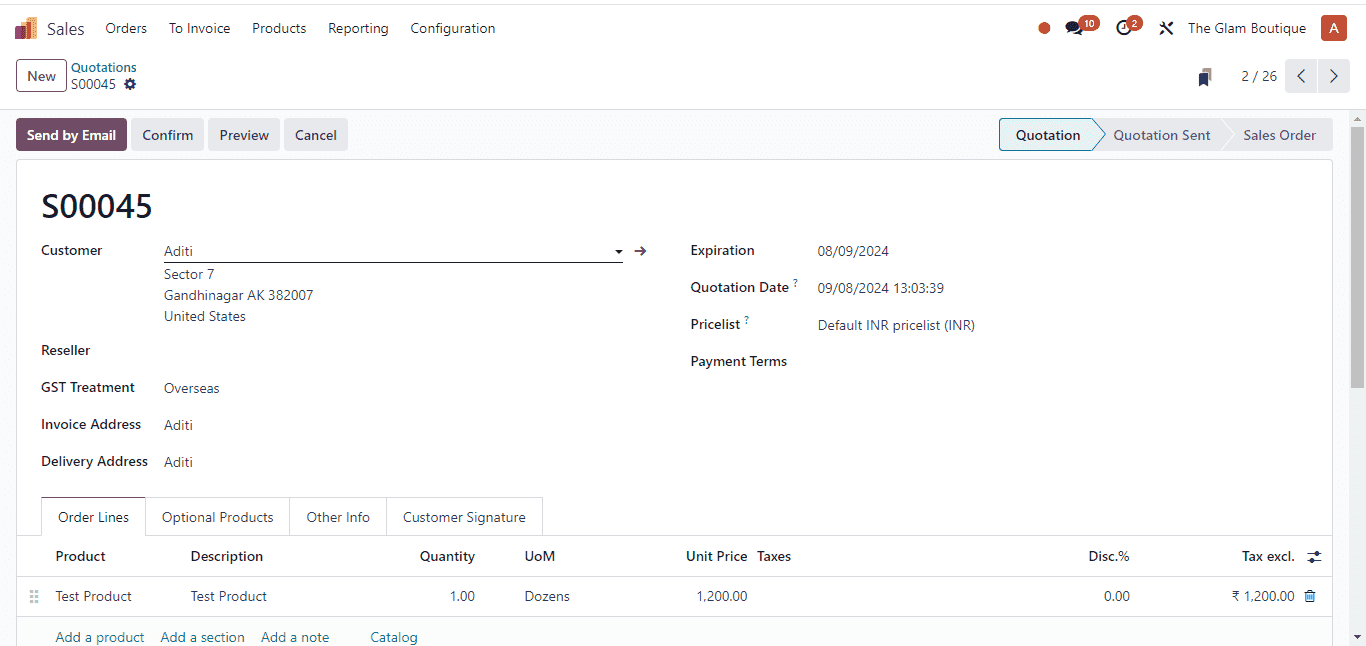Open the activities clock icon with 2 badge
Screen dimensions: 1366x646
1124,29
